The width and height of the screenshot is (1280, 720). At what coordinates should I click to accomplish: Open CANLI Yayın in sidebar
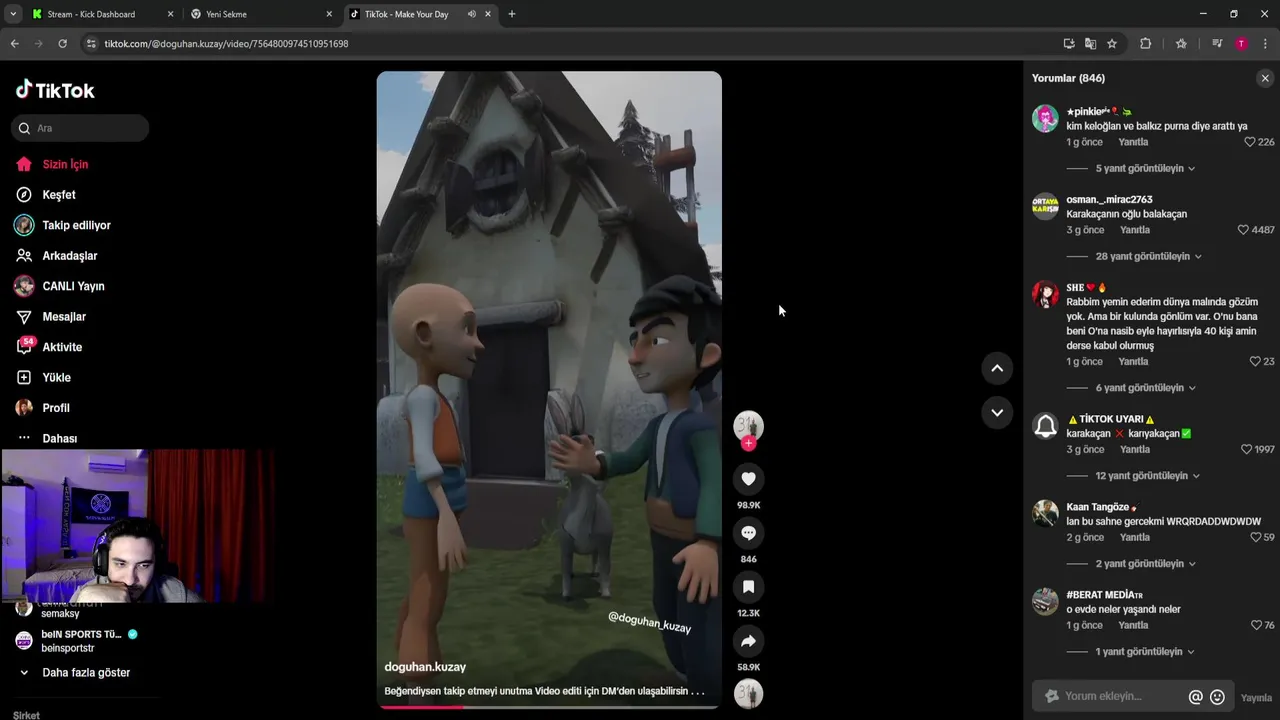click(x=73, y=286)
